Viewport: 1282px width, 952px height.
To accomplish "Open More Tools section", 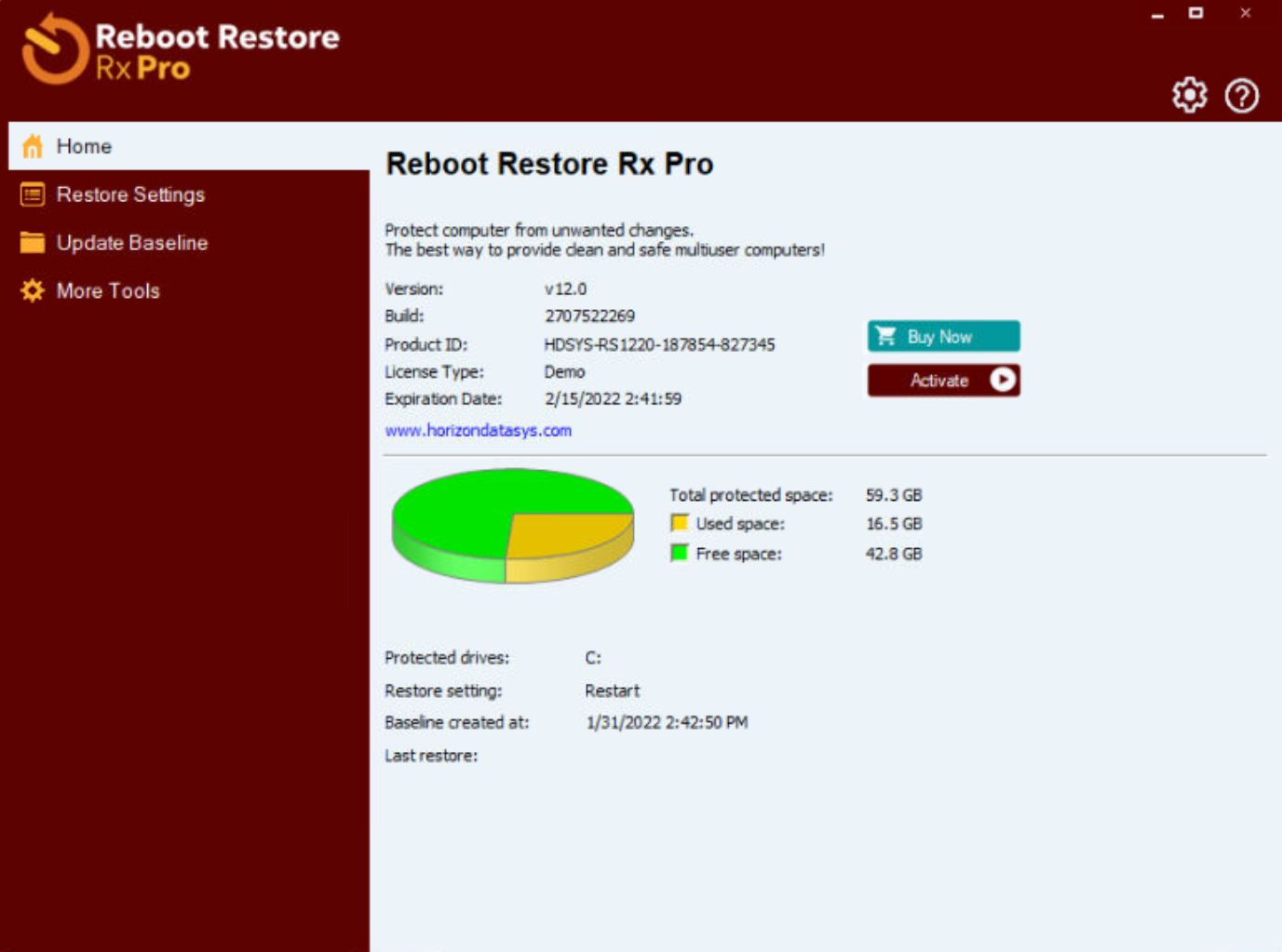I will (189, 291).
